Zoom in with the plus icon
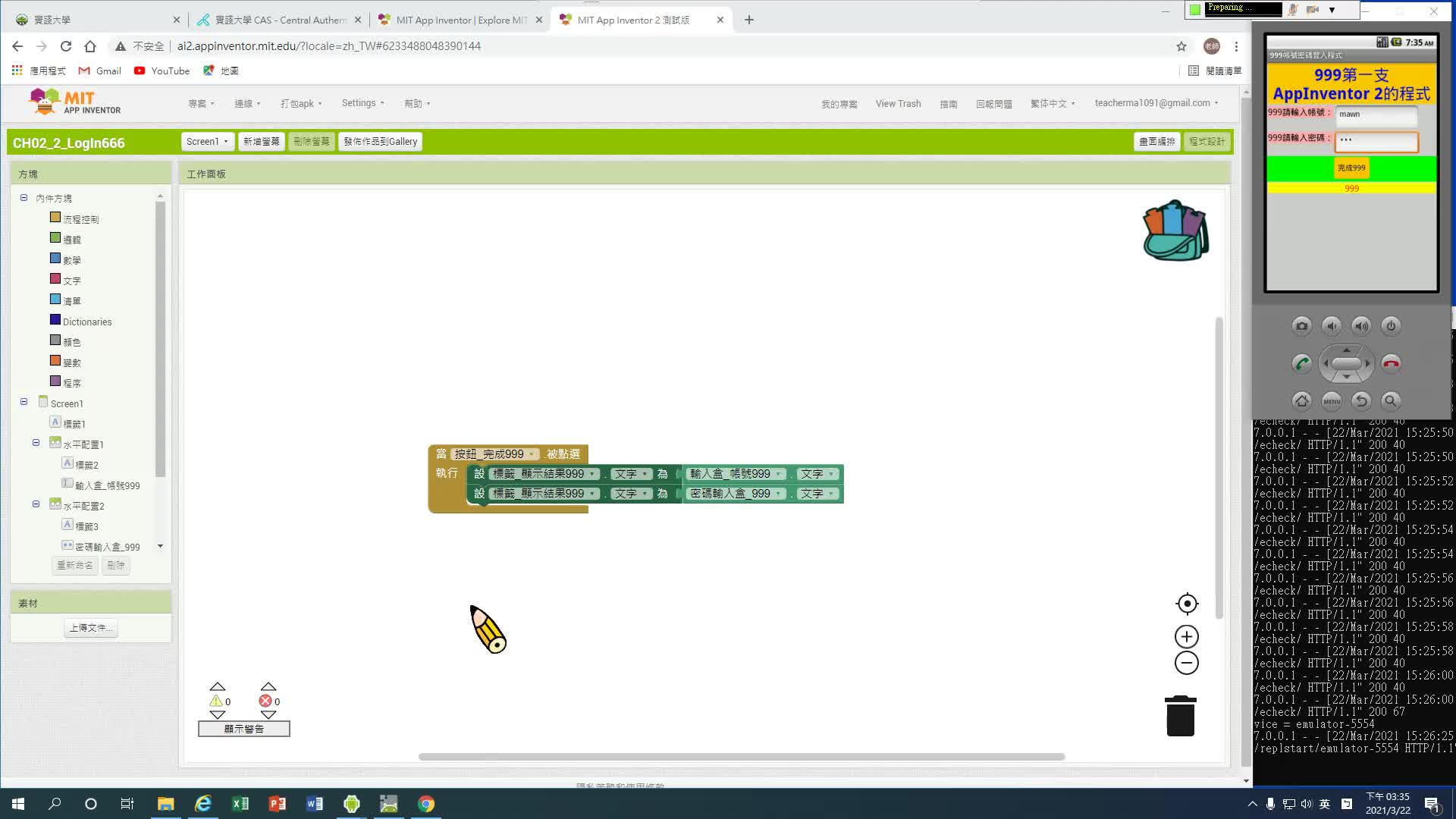The height and width of the screenshot is (819, 1456). tap(1187, 636)
